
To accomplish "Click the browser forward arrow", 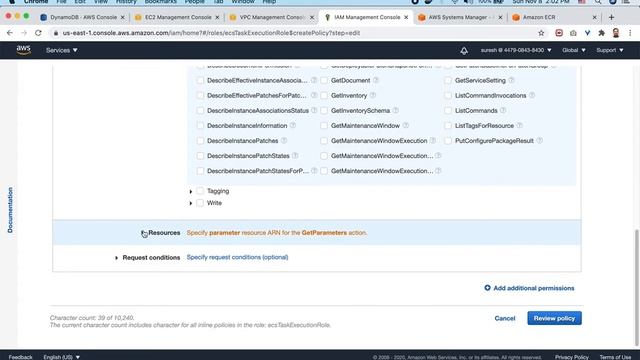I will pyautogui.click(x=24, y=33).
